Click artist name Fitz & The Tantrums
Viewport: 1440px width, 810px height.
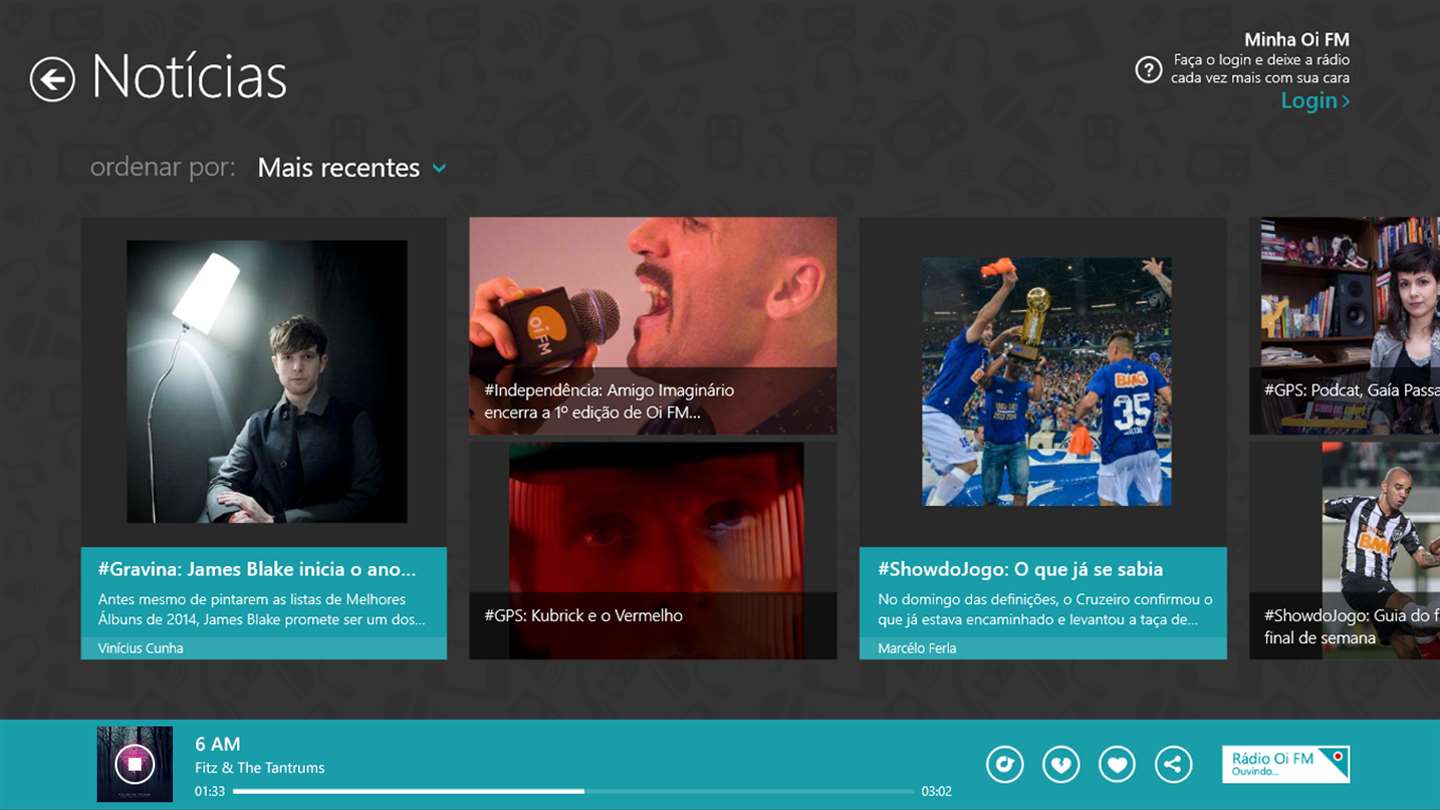tap(260, 768)
